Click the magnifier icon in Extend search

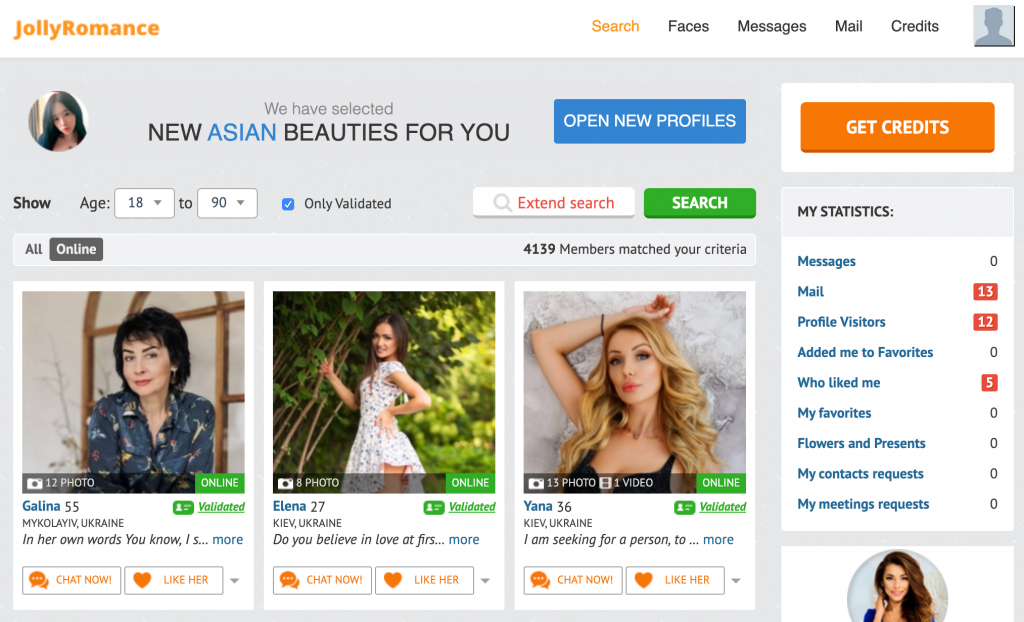coord(502,203)
